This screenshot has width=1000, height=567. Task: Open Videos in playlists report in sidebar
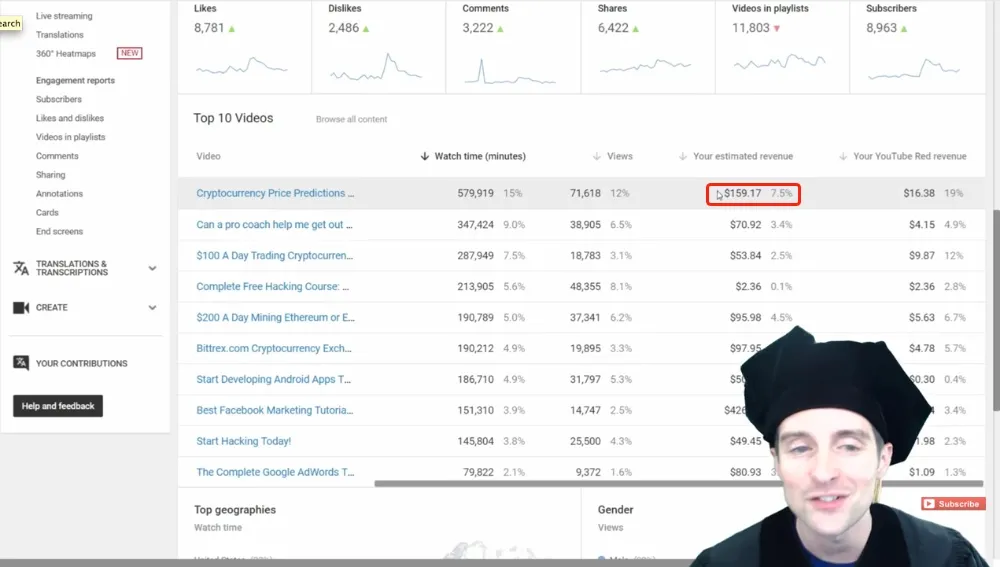coord(70,137)
